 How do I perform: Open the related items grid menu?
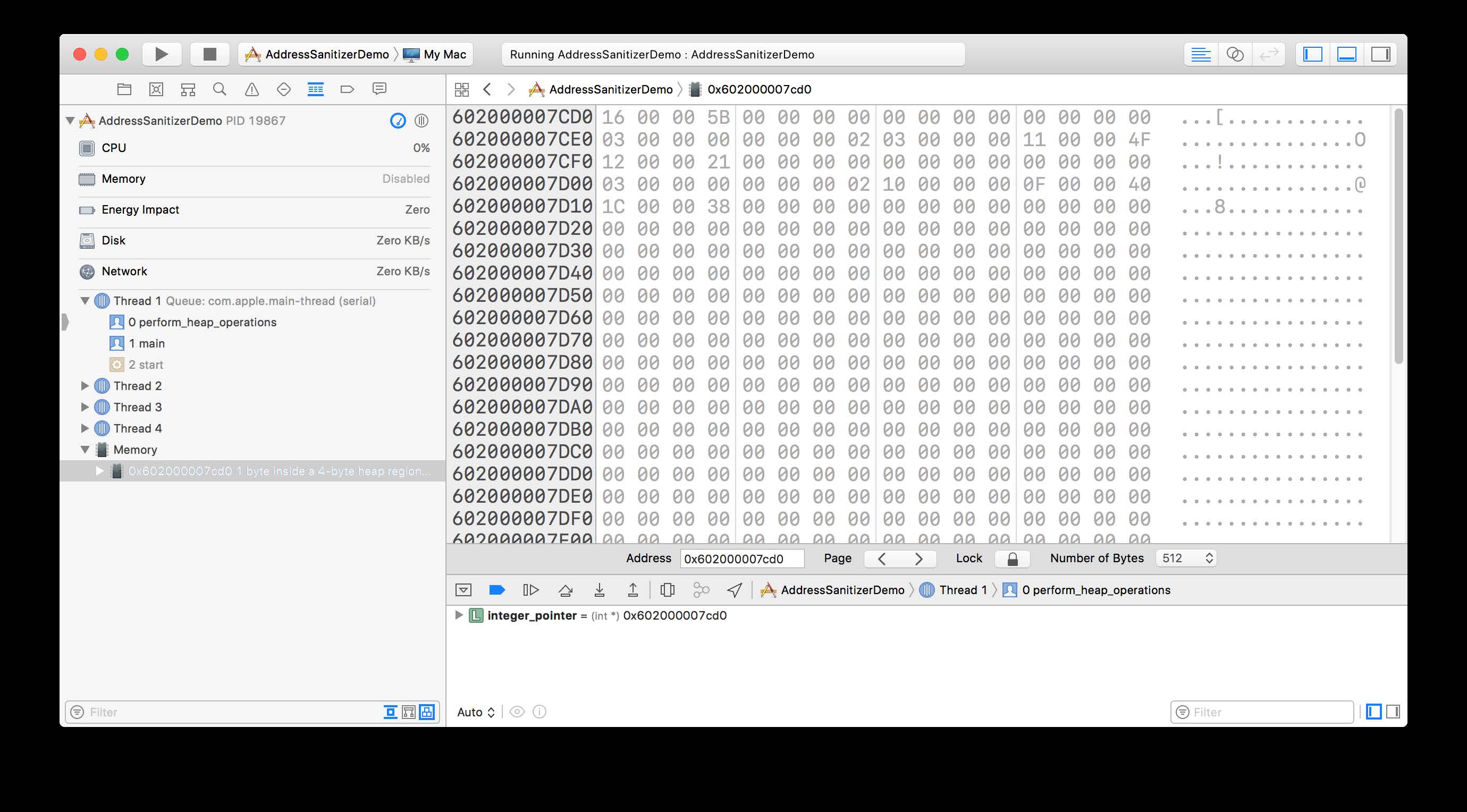pos(462,89)
